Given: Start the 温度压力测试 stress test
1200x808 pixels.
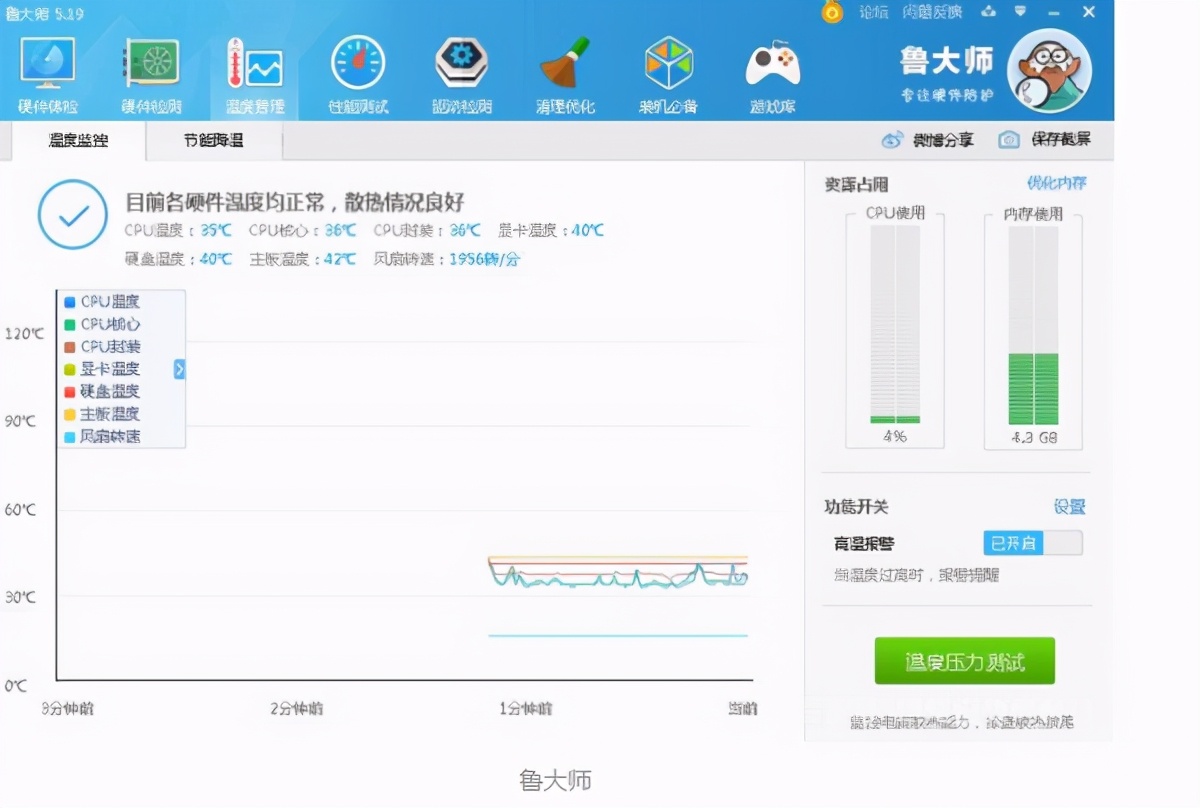Looking at the screenshot, I should [965, 660].
